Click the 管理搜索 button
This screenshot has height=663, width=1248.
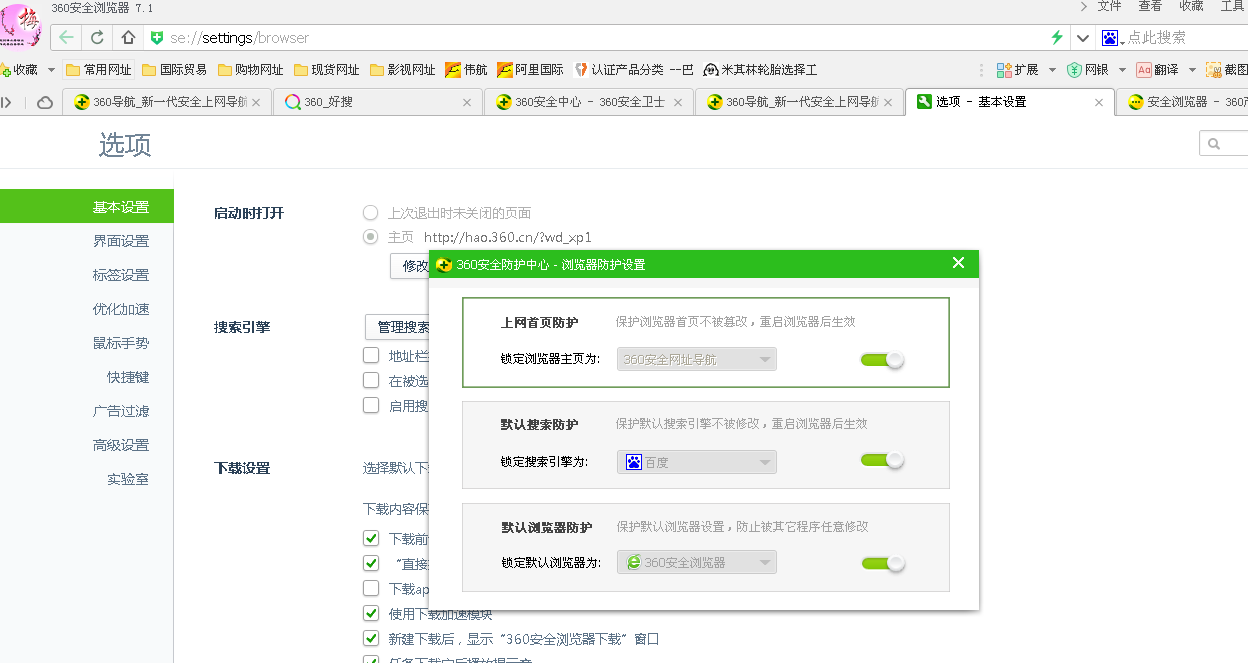[397, 327]
